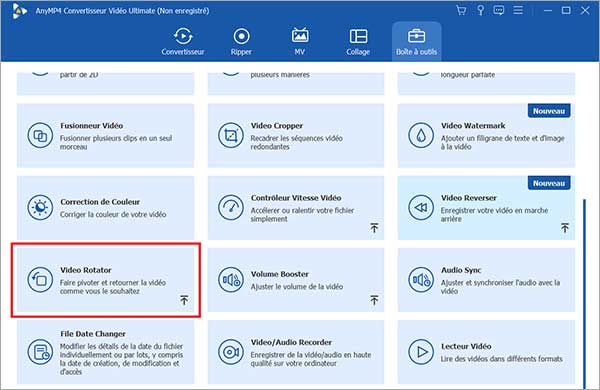
Task: Pin Video Rotator to top arrow
Action: [x=184, y=300]
